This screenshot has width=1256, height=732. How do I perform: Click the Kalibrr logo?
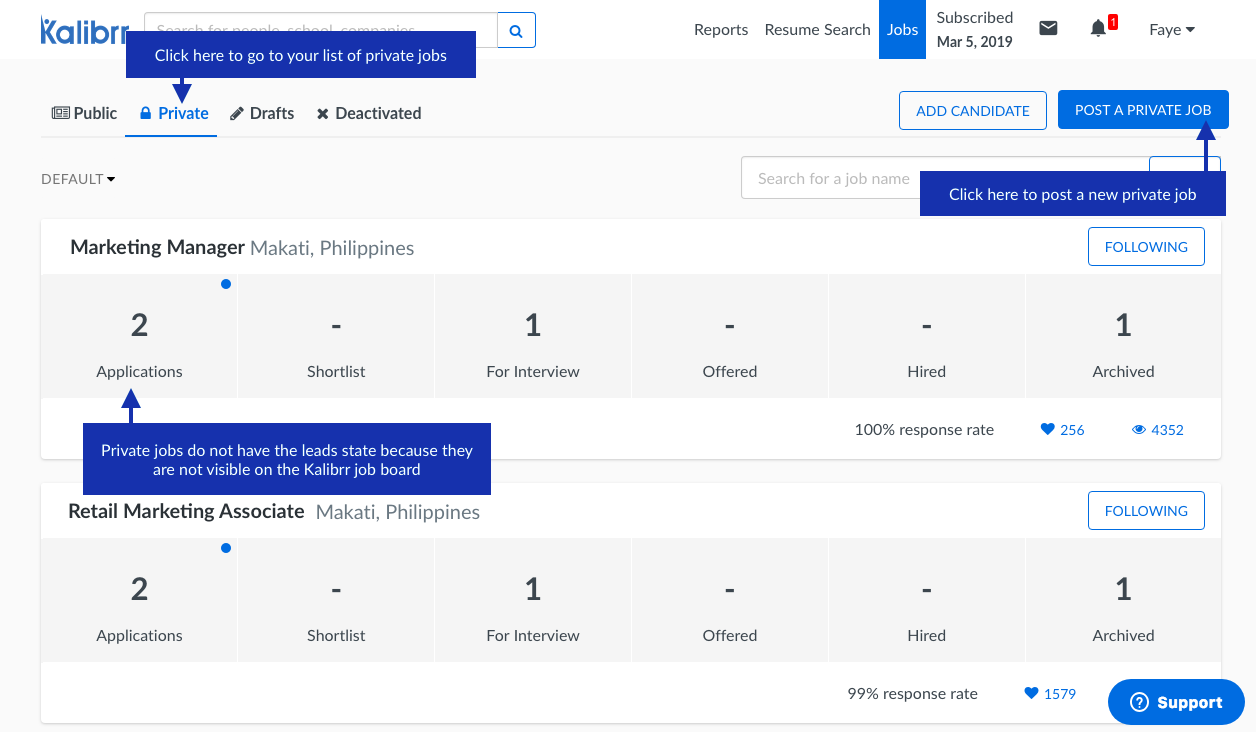pos(84,30)
